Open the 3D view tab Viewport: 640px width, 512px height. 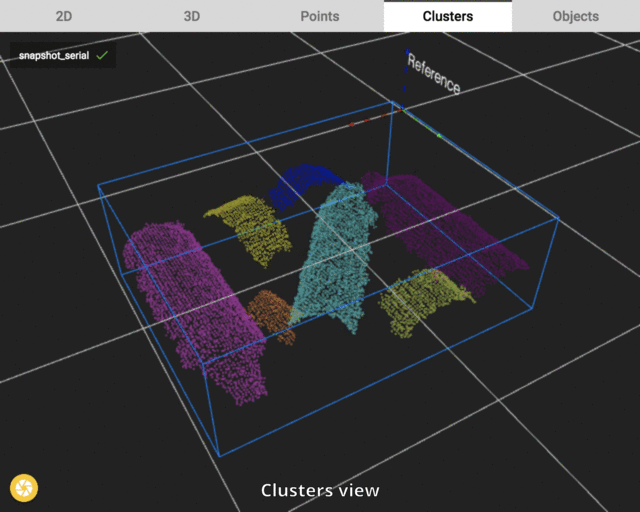coord(192,16)
